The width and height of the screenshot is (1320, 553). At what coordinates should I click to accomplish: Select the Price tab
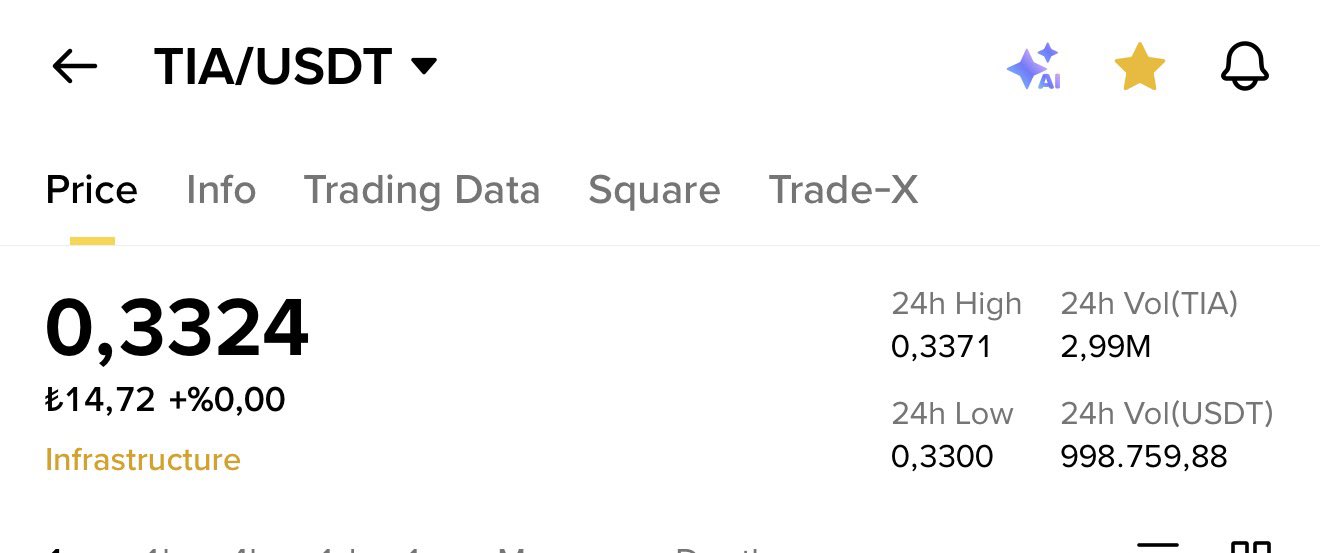91,190
